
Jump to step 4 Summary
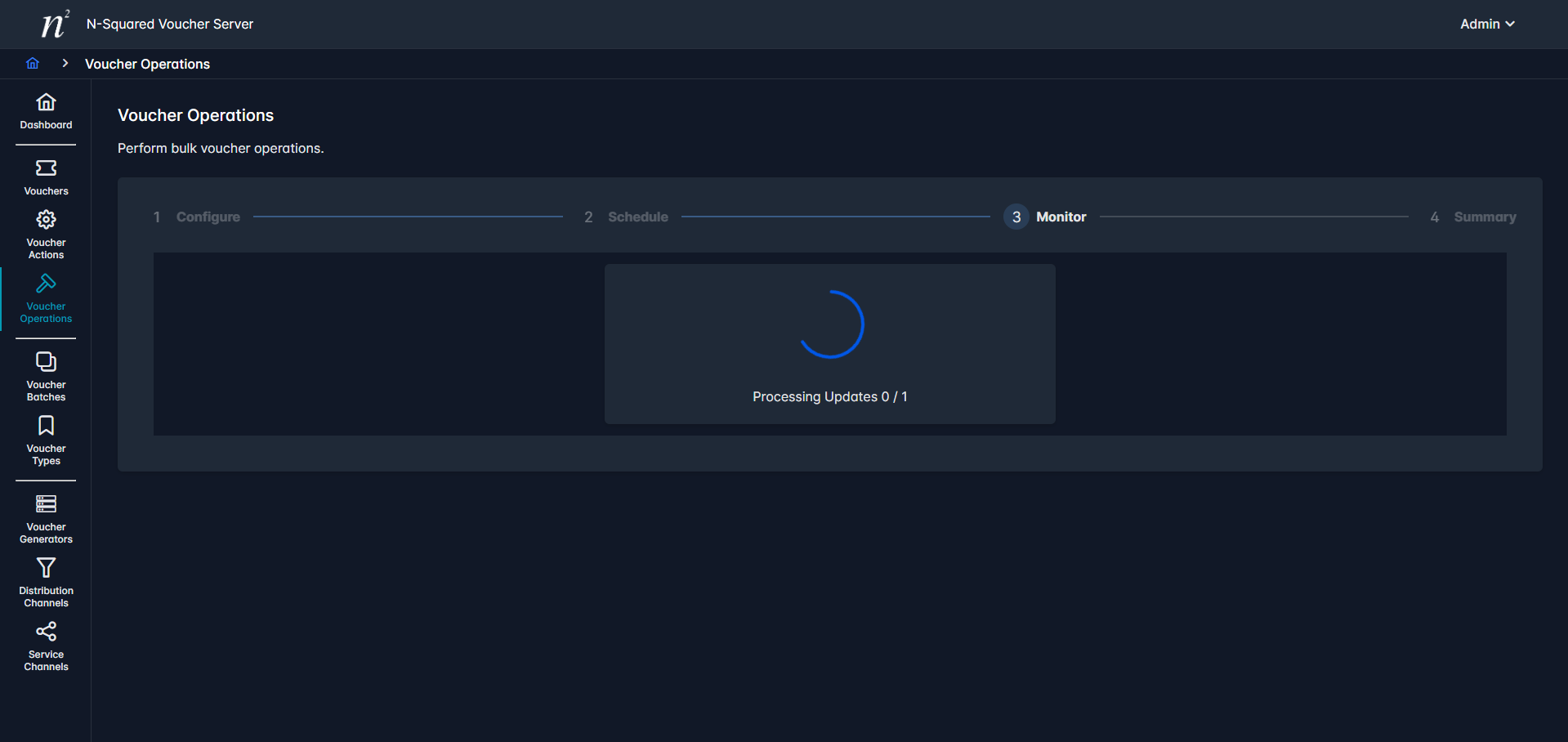coord(1484,217)
